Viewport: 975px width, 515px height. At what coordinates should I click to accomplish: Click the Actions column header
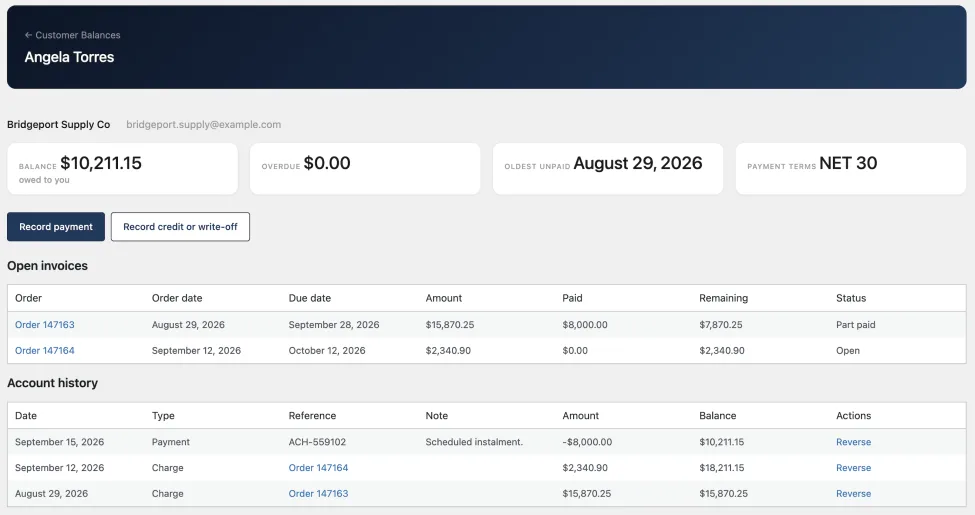click(854, 415)
